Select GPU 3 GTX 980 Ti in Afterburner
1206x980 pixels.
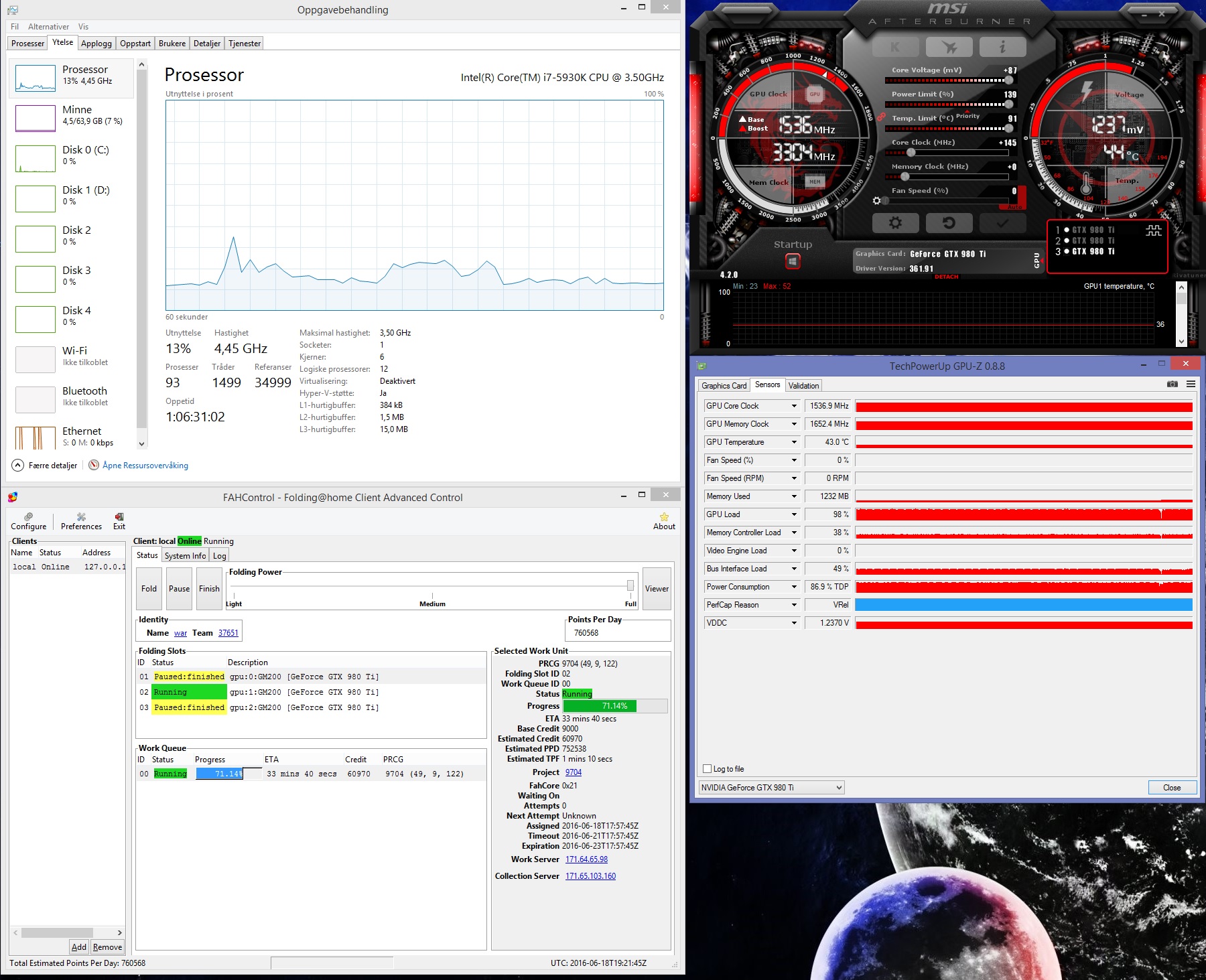click(1084, 251)
